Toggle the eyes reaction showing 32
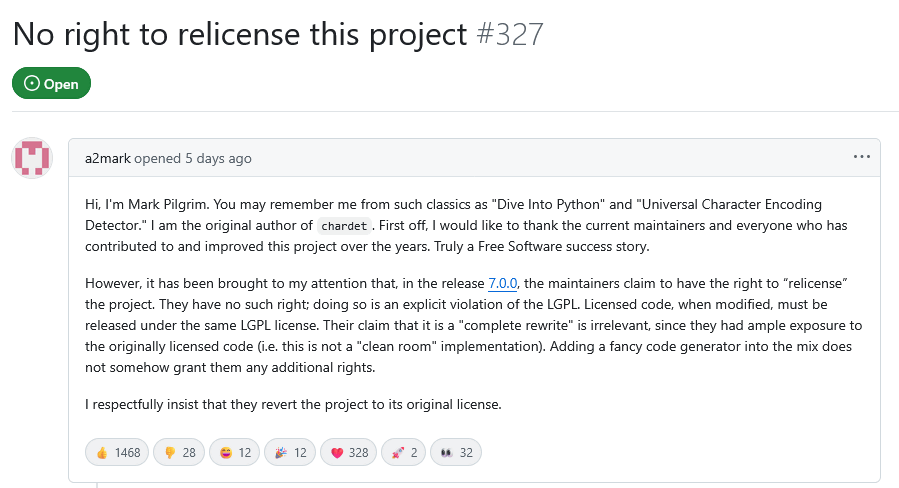Screen dimensions: 899x488 click(455, 452)
